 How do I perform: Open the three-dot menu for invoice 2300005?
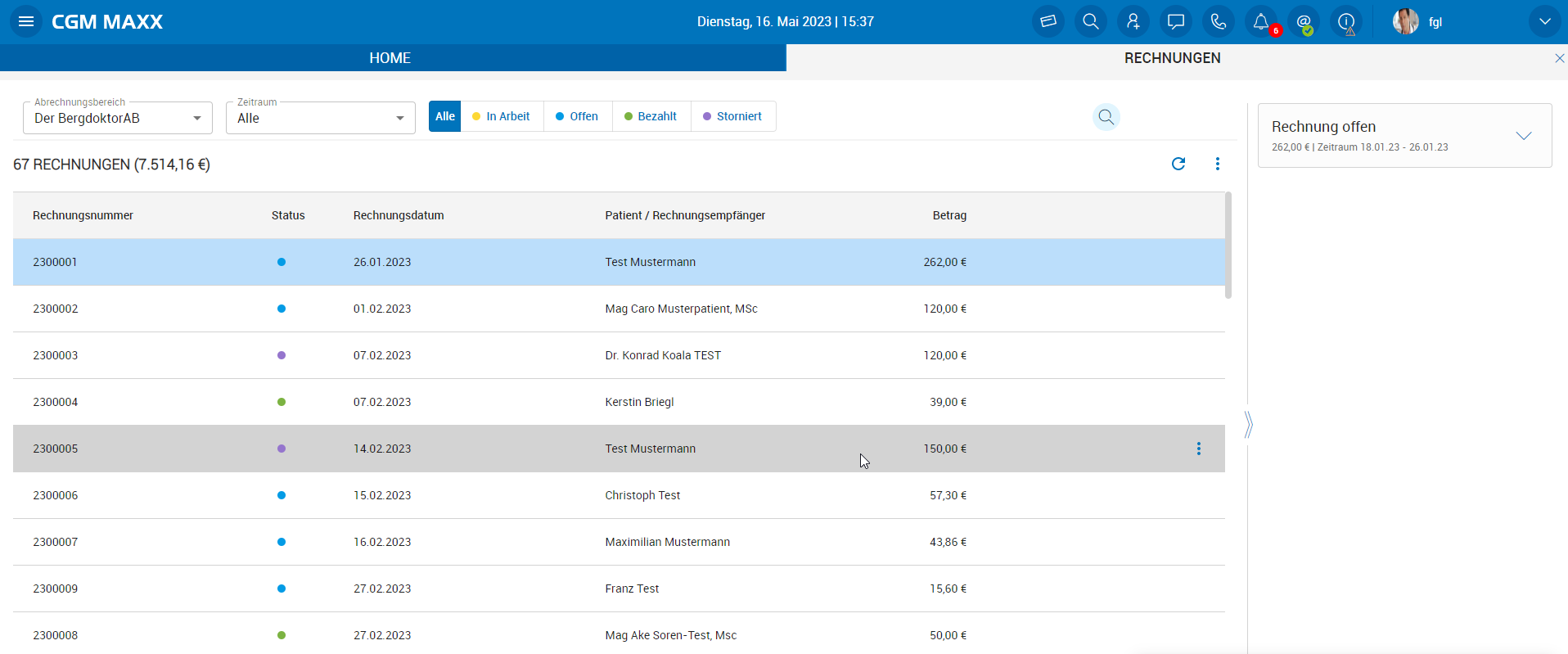[1199, 449]
